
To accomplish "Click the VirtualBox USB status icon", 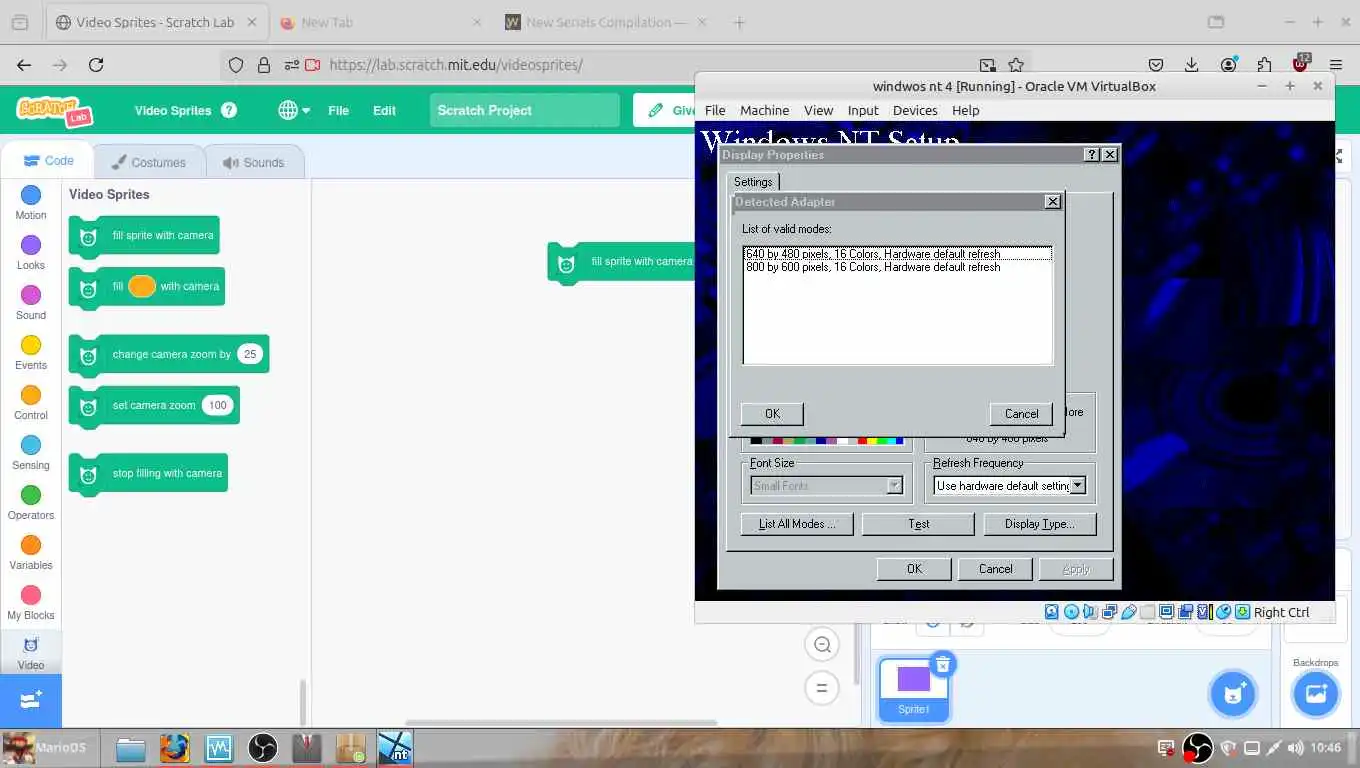I will tap(1129, 612).
